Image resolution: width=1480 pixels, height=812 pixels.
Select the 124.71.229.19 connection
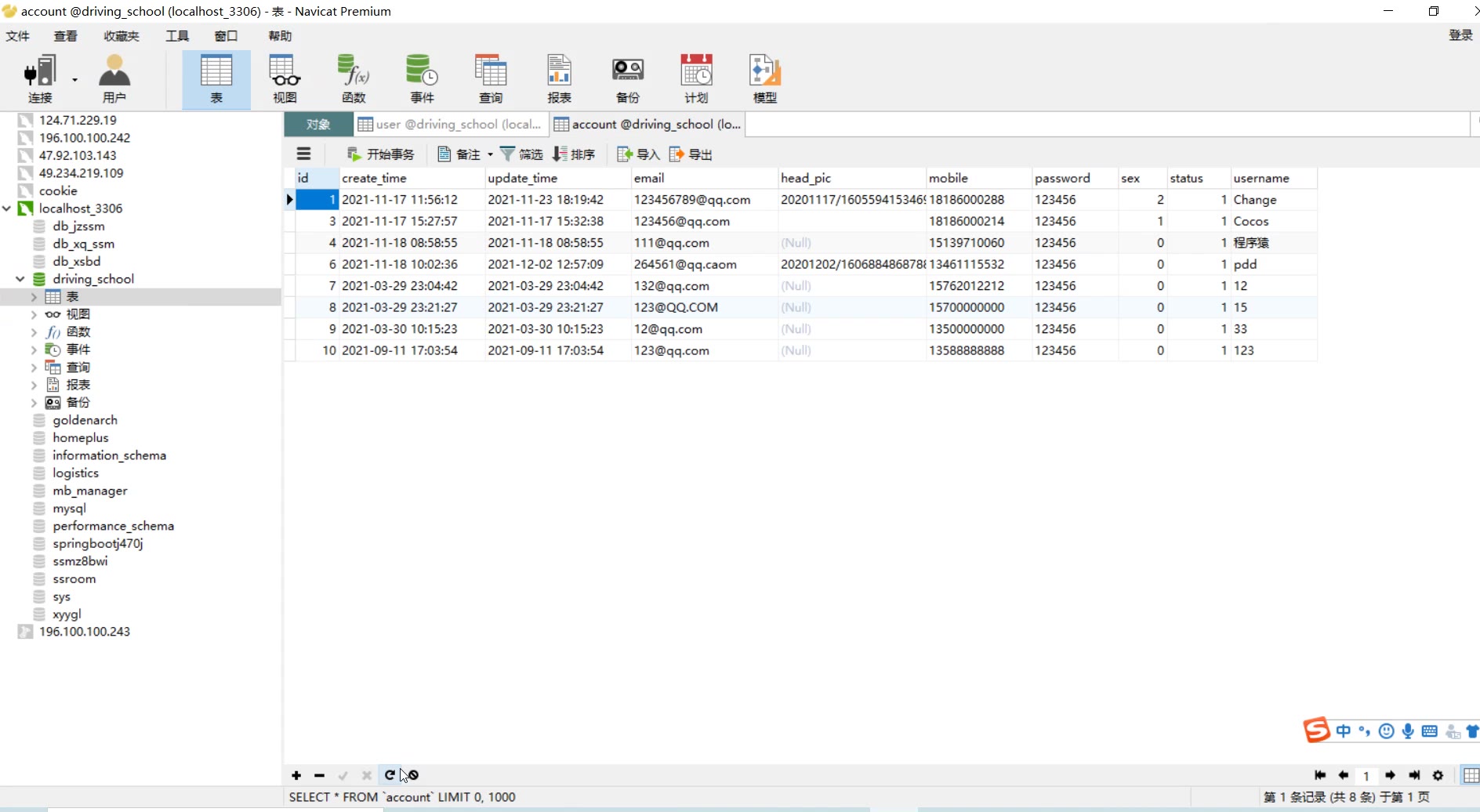click(x=78, y=120)
